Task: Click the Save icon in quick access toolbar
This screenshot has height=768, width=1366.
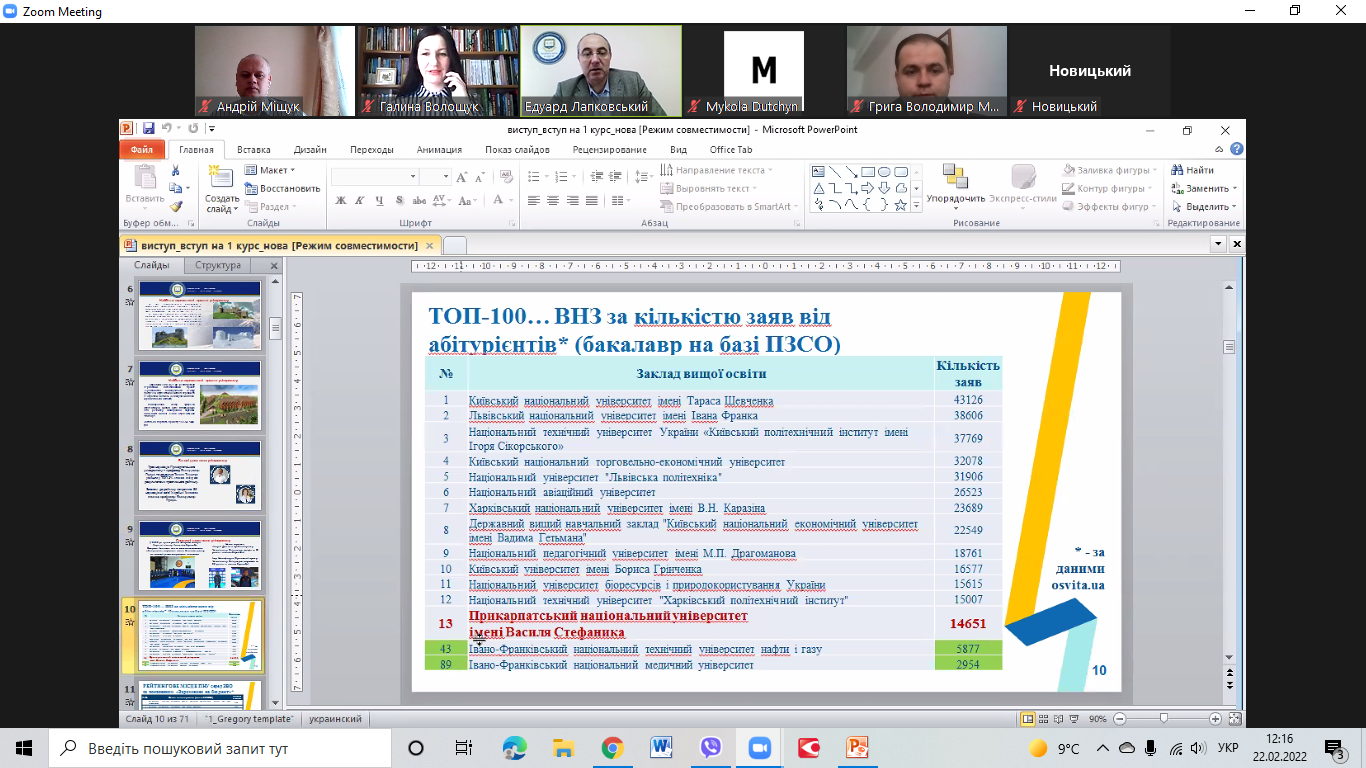Action: (x=148, y=129)
